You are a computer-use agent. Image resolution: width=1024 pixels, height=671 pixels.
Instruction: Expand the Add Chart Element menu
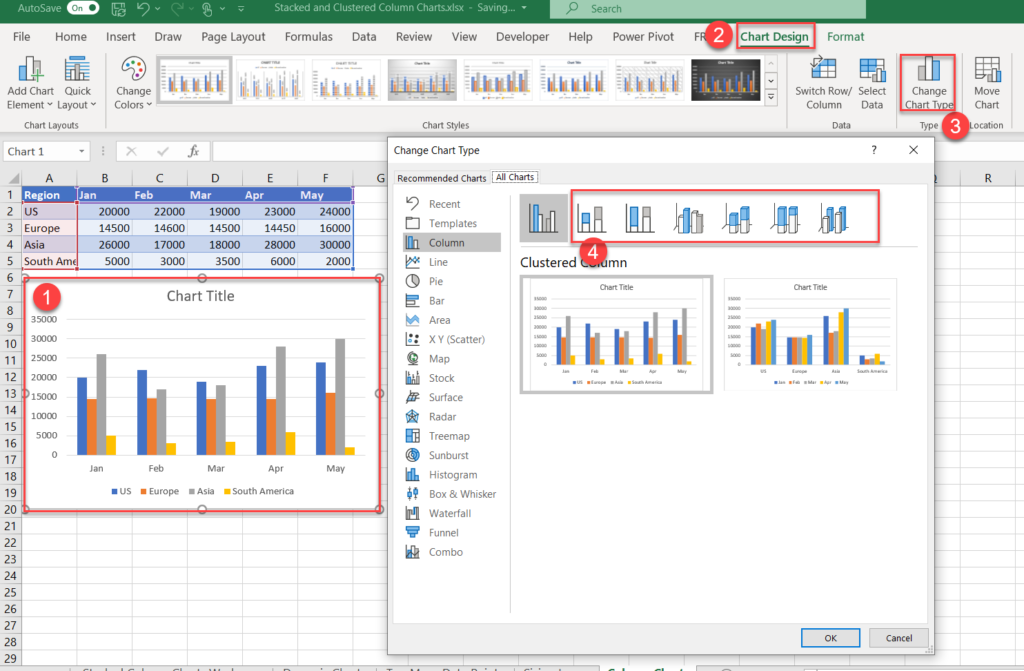(x=30, y=82)
